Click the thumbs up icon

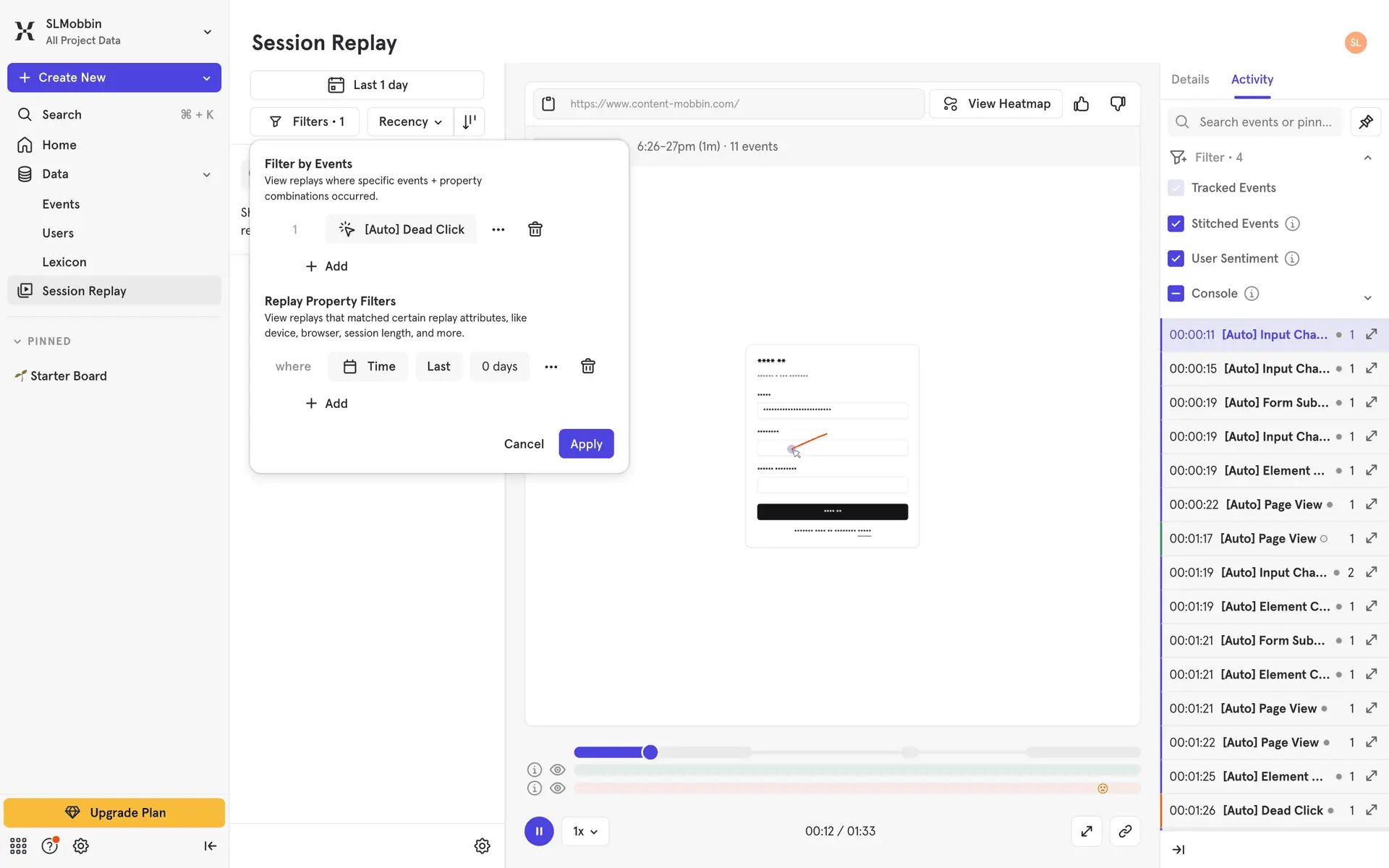1081,104
